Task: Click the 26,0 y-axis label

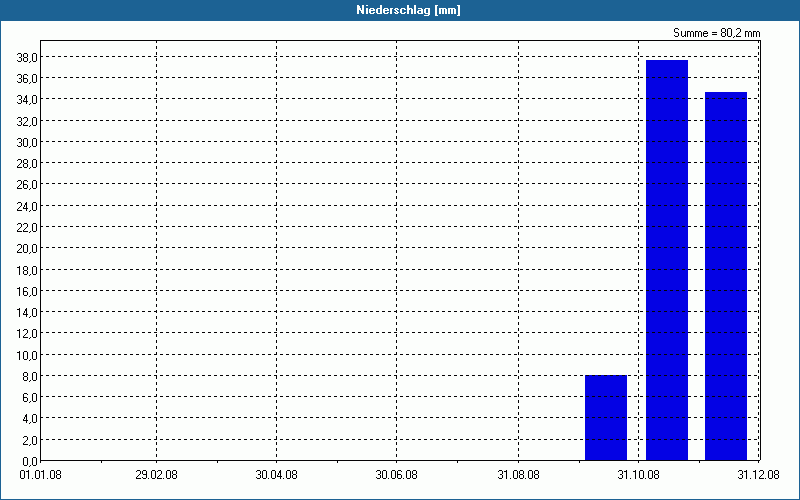Action: [27, 185]
